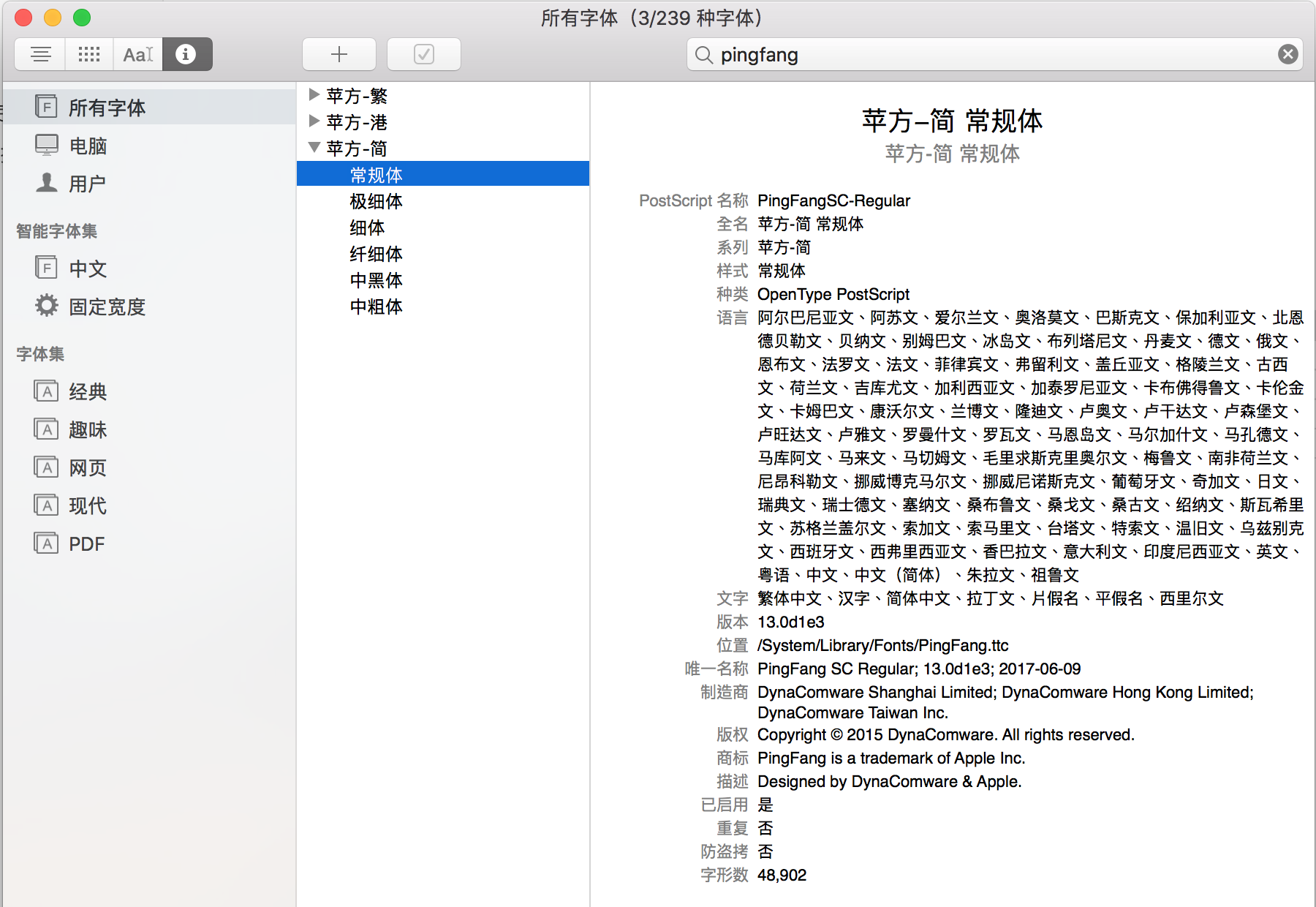Click the trademark line about Apple Inc.
Viewport: 1316px width, 907px height.
891,758
